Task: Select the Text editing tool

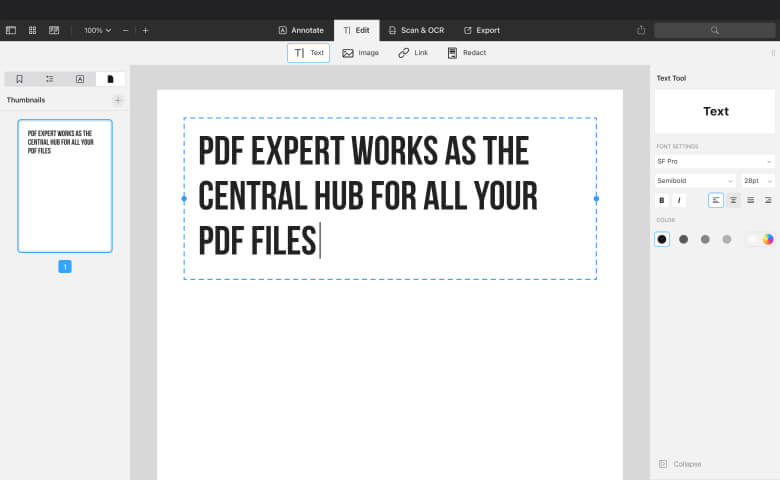Action: [308, 53]
